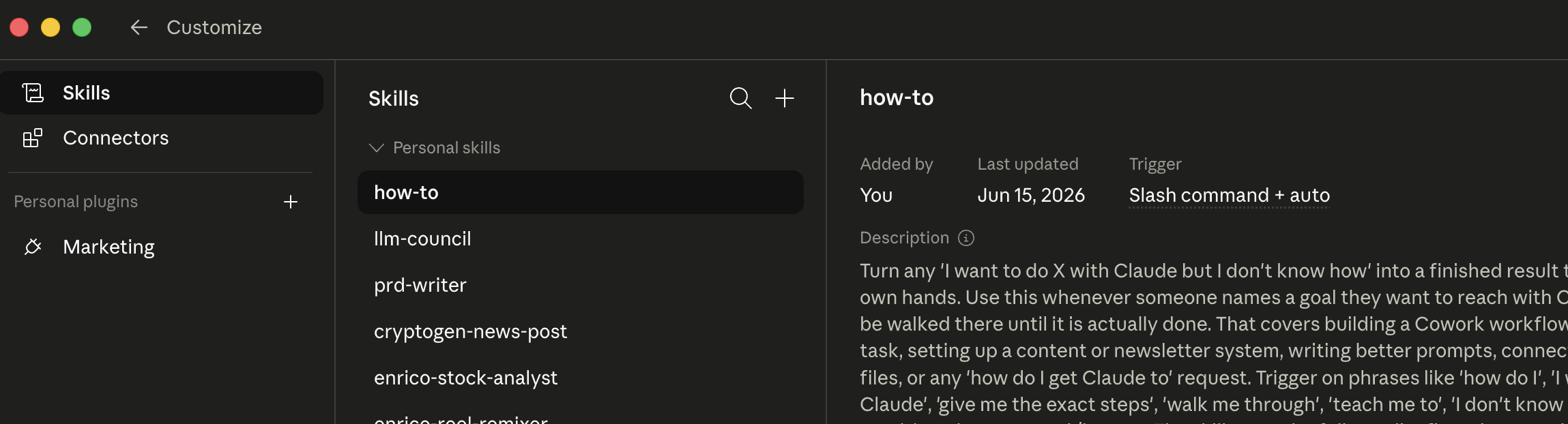The width and height of the screenshot is (1568, 424).
Task: Click the Skills scroll icon in sidebar
Action: (x=33, y=93)
